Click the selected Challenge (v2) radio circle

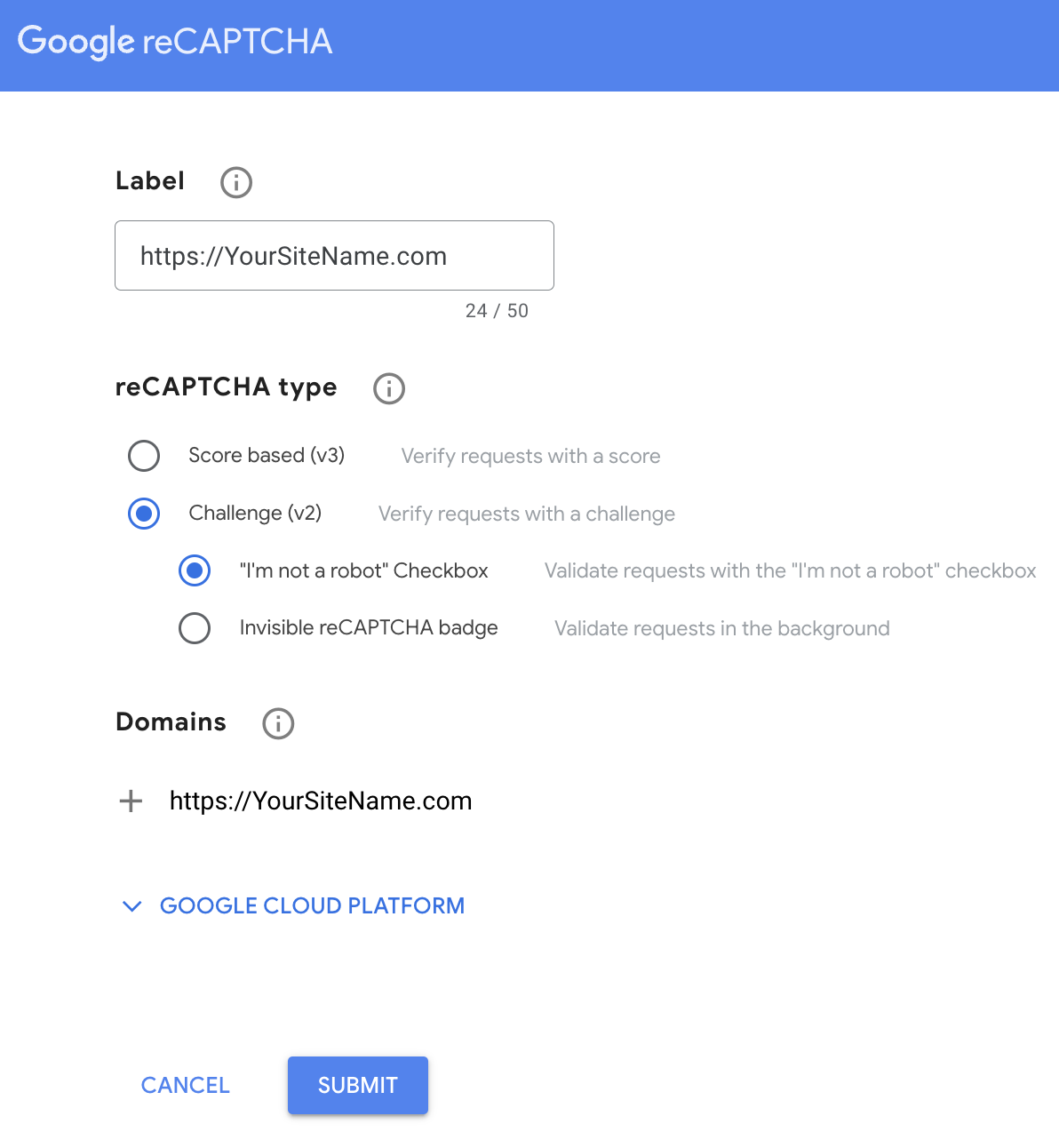click(144, 514)
